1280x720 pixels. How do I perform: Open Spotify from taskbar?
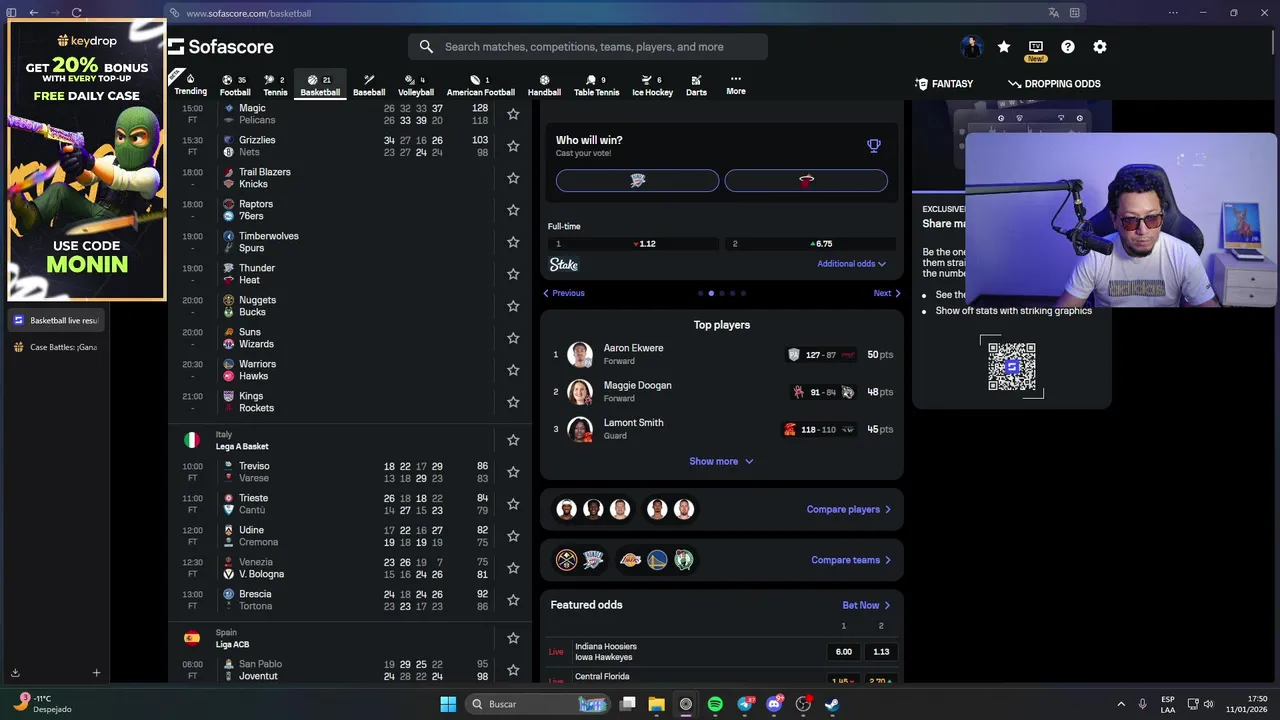pyautogui.click(x=715, y=704)
